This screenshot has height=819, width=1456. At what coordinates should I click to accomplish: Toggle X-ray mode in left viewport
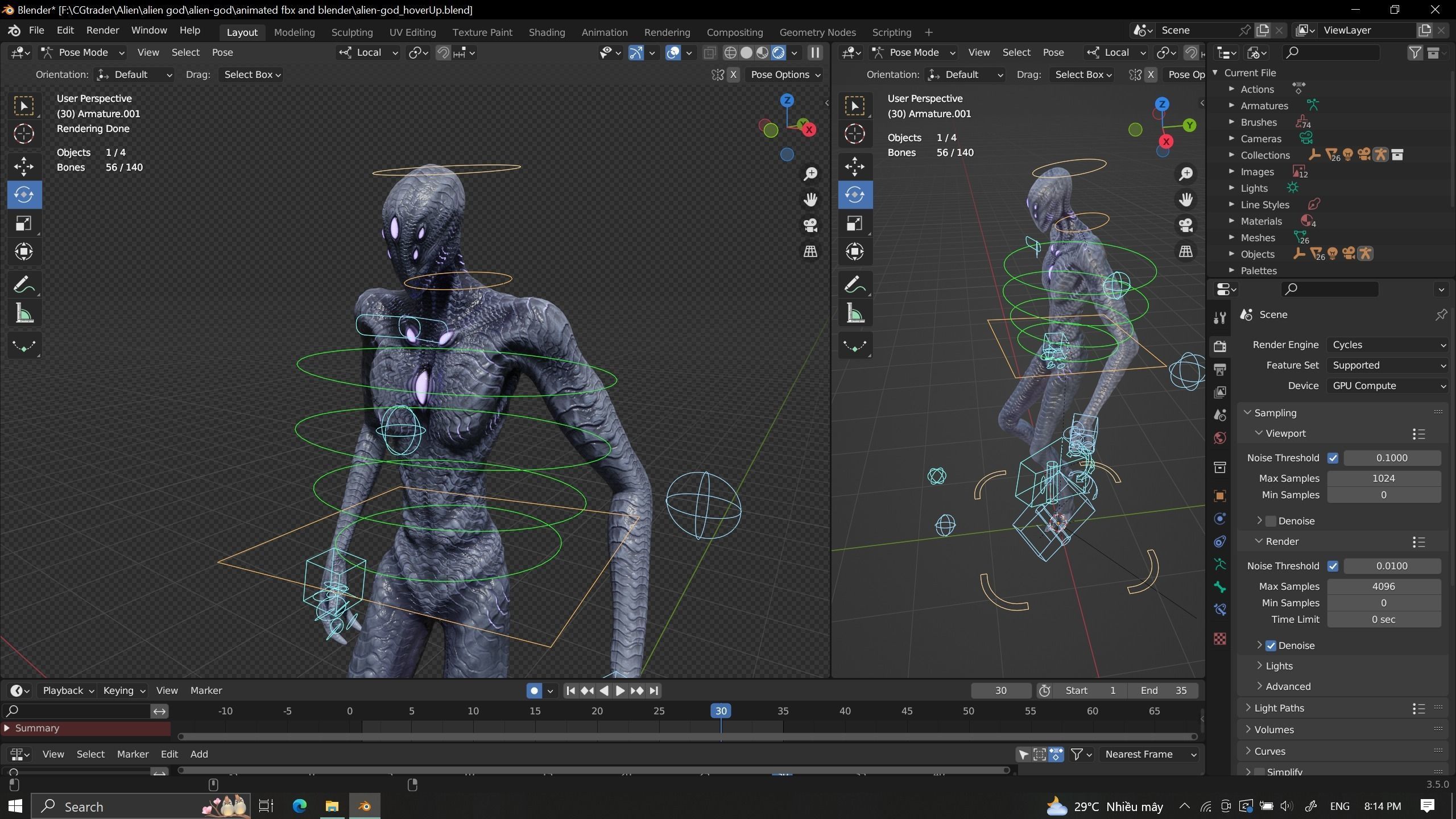pos(709,53)
